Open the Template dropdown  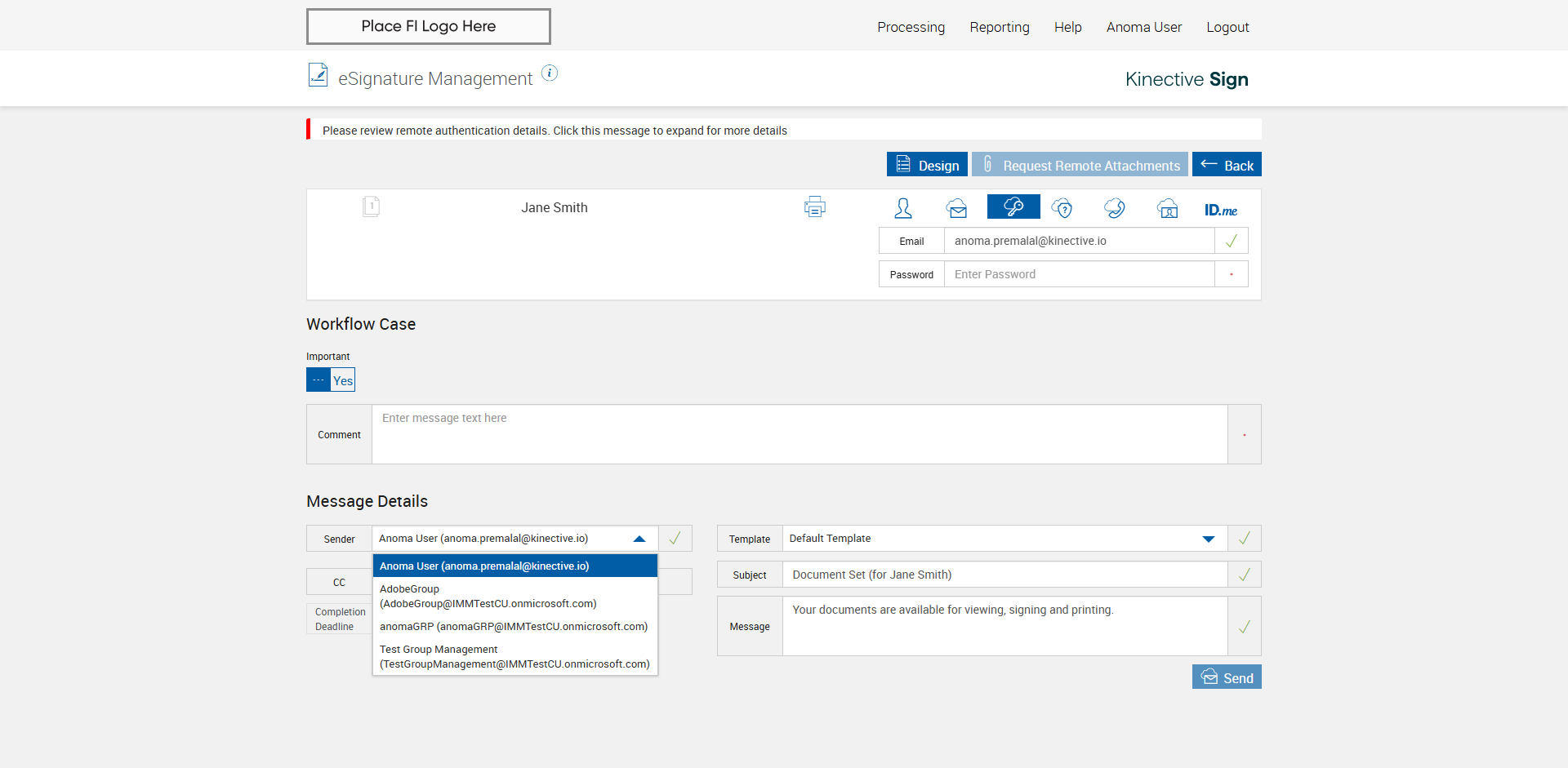tap(1208, 539)
